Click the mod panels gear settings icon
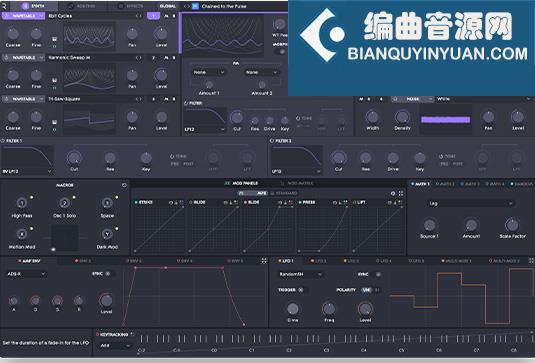This screenshot has height=363, width=535. pyautogui.click(x=393, y=193)
